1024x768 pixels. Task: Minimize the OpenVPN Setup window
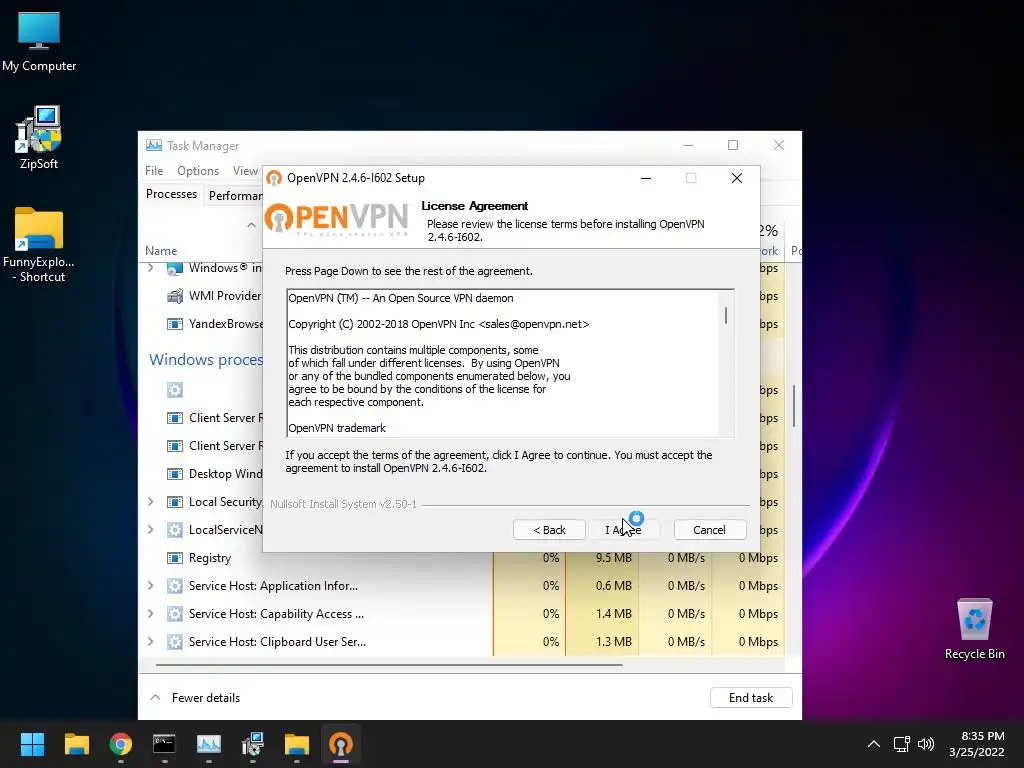coord(646,178)
